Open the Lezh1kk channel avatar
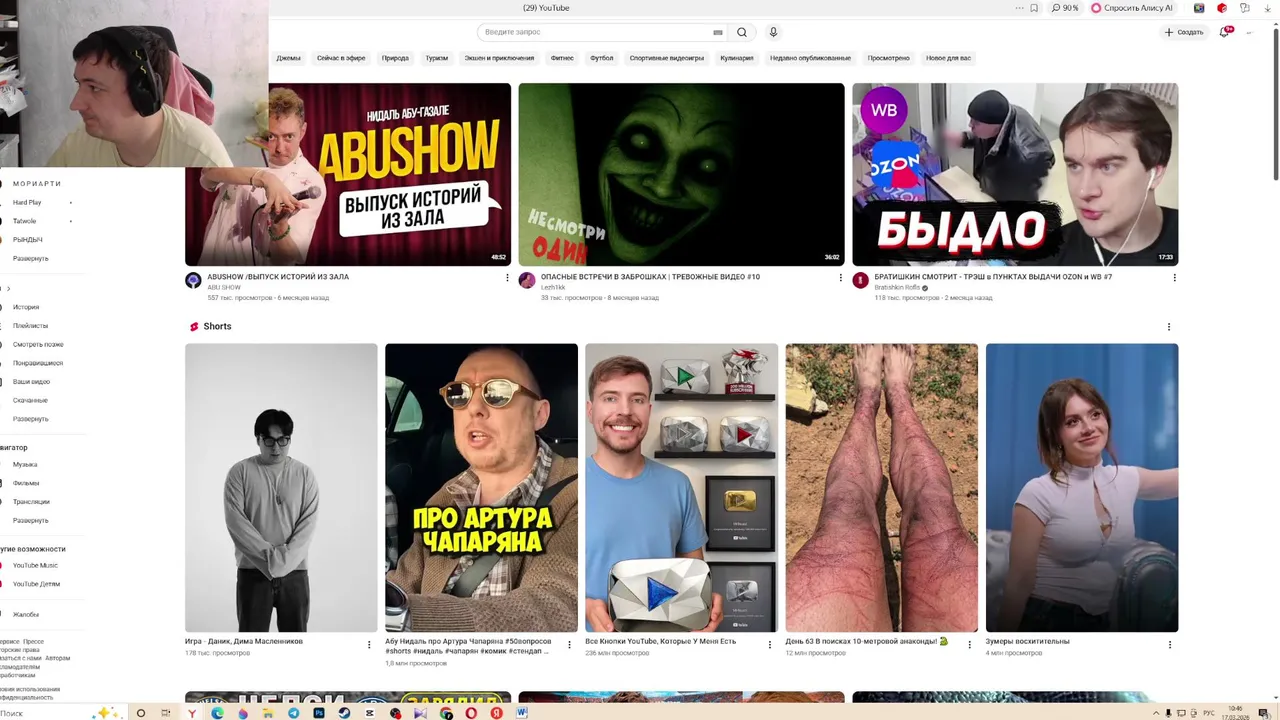This screenshot has height=720, width=1280. pos(527,280)
